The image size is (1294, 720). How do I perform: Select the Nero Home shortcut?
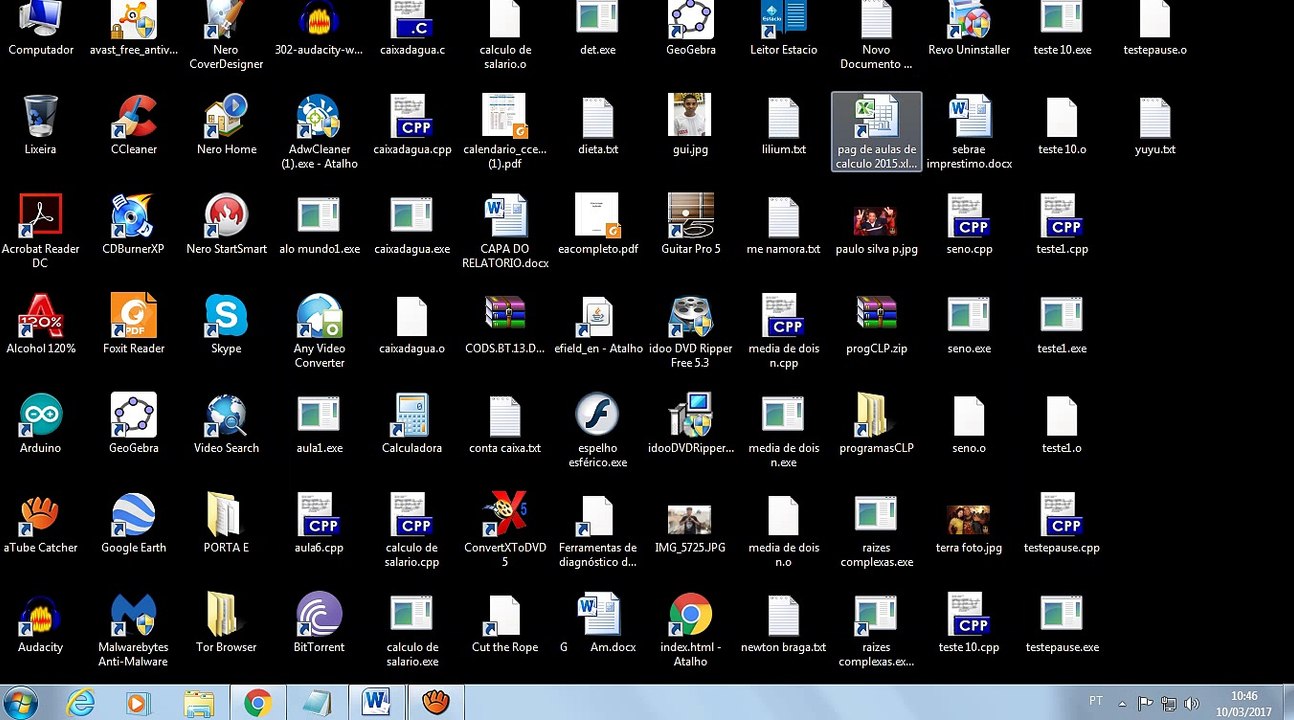[x=227, y=125]
